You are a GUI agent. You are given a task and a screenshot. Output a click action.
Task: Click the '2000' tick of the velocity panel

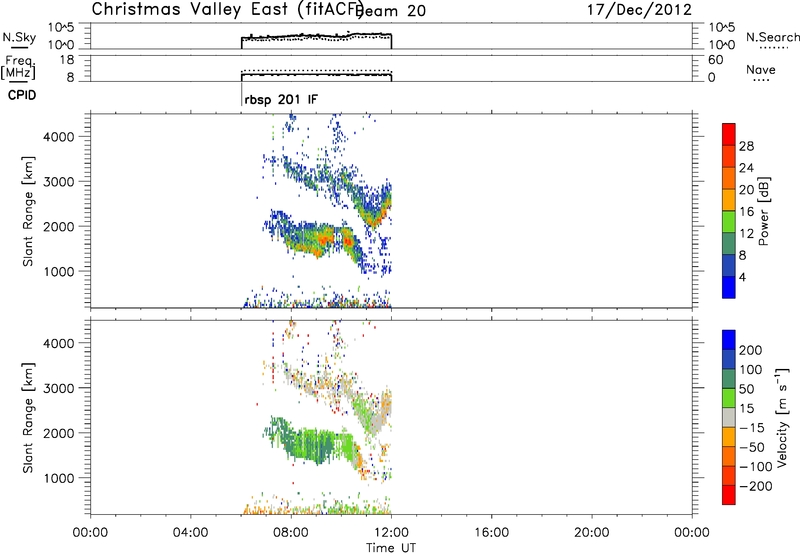(x=58, y=433)
